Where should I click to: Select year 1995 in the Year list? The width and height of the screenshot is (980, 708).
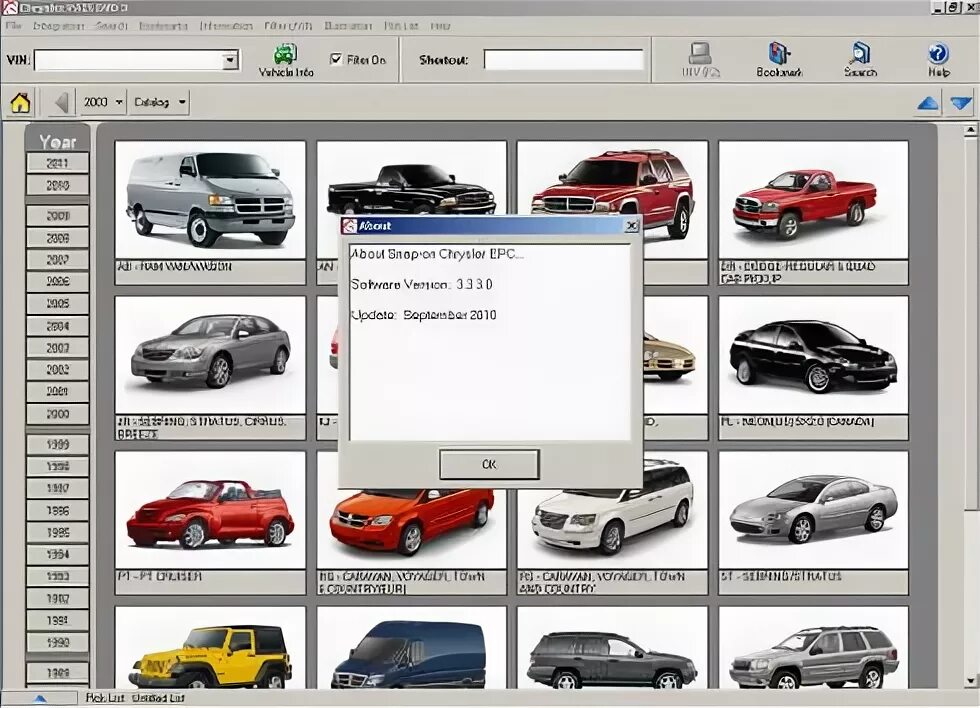point(58,532)
